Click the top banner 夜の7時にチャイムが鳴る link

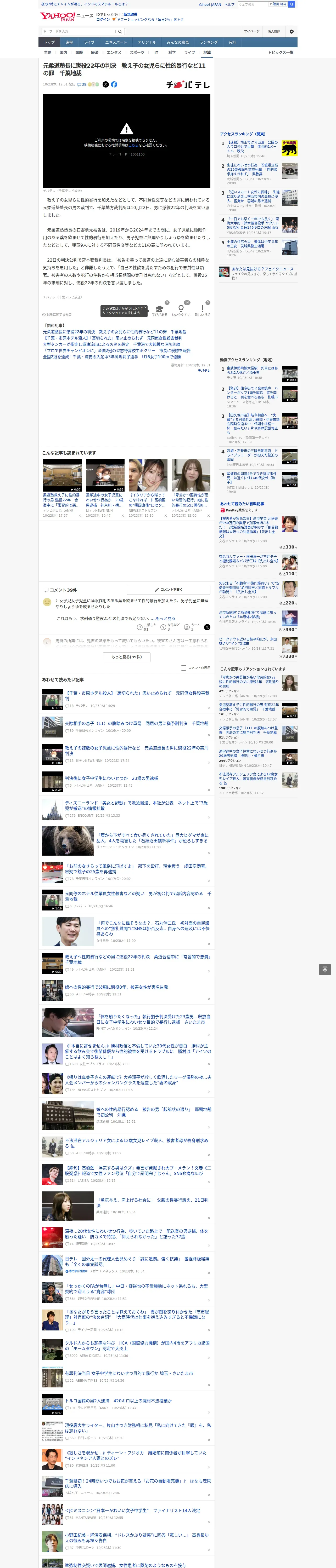click(x=84, y=4)
